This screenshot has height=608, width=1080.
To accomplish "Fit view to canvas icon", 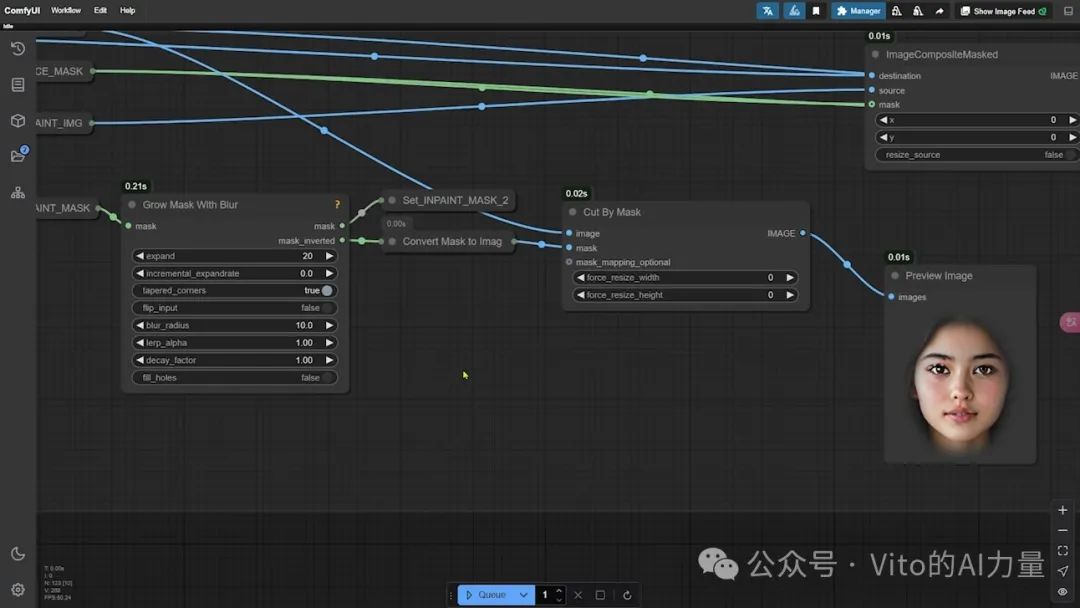I will click(x=1062, y=550).
